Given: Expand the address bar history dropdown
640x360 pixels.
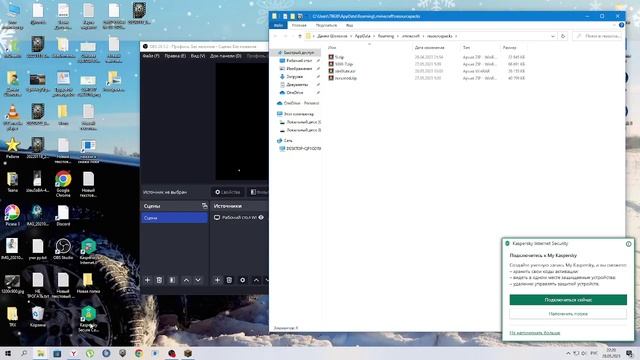Looking at the screenshot, I should tap(553, 36).
